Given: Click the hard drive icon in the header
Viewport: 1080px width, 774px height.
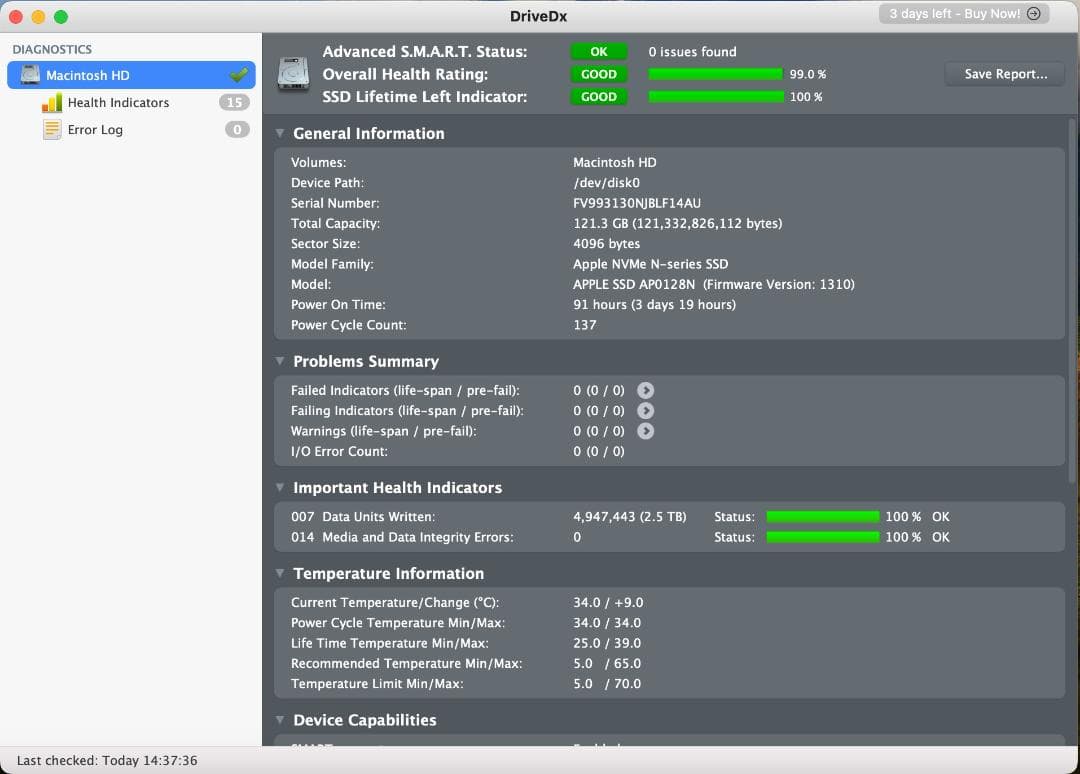Looking at the screenshot, I should [x=291, y=74].
